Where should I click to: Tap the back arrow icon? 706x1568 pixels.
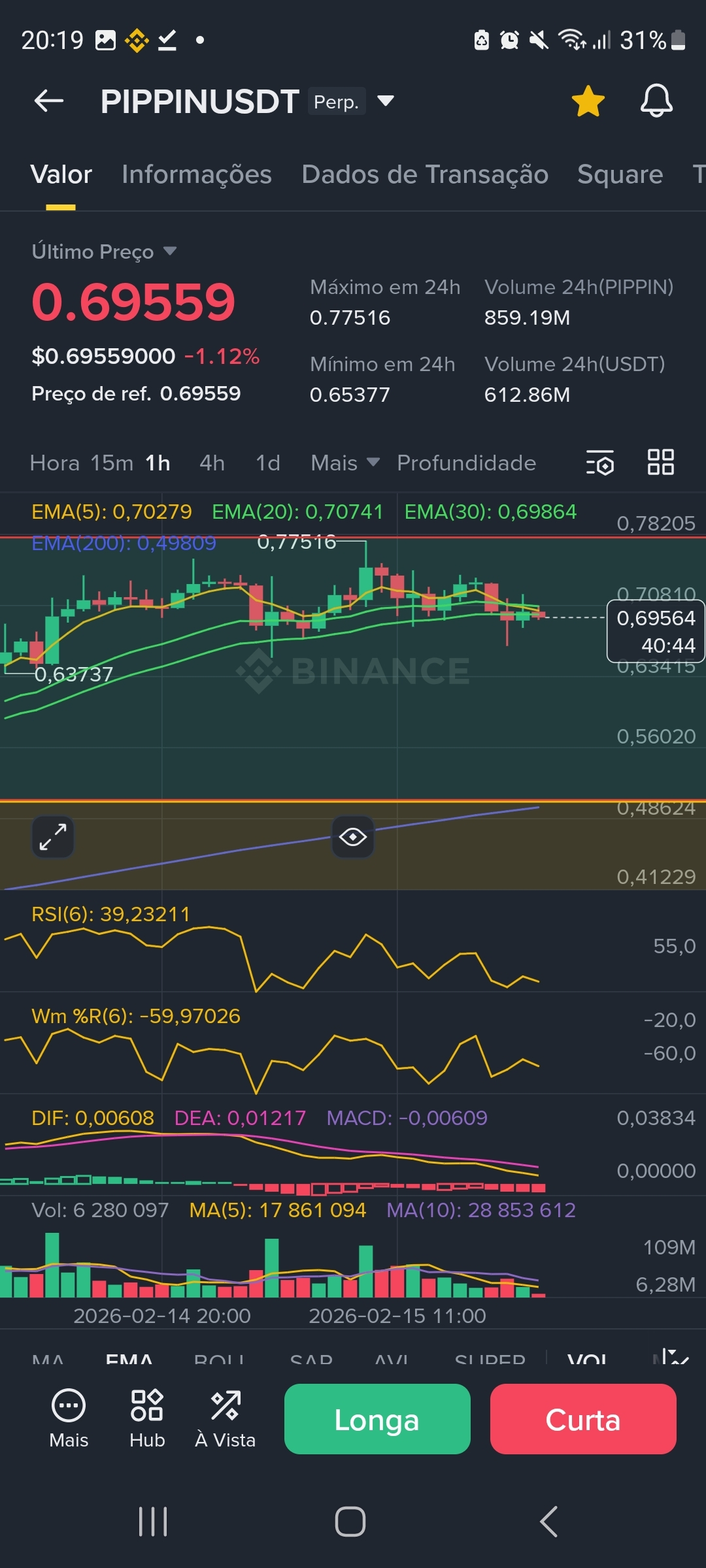click(x=49, y=101)
